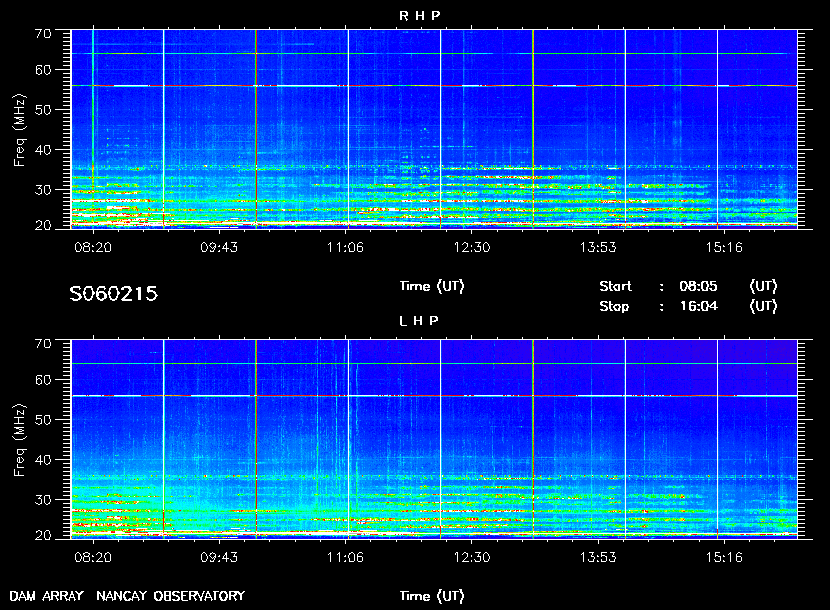Select the 40 MHz tick label on RHP axis
Image resolution: width=830 pixels, height=610 pixels.
pyautogui.click(x=43, y=150)
